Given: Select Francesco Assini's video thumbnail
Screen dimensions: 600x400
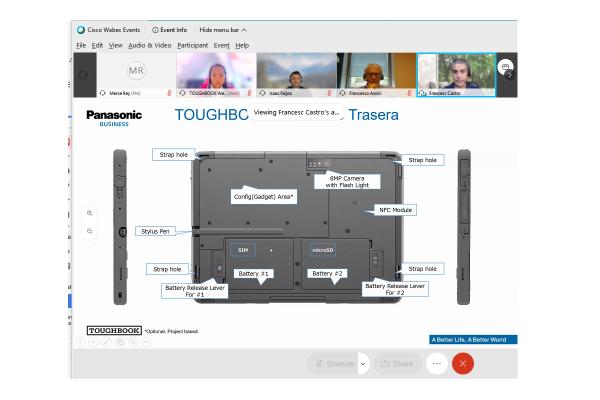Looking at the screenshot, I should tap(377, 75).
